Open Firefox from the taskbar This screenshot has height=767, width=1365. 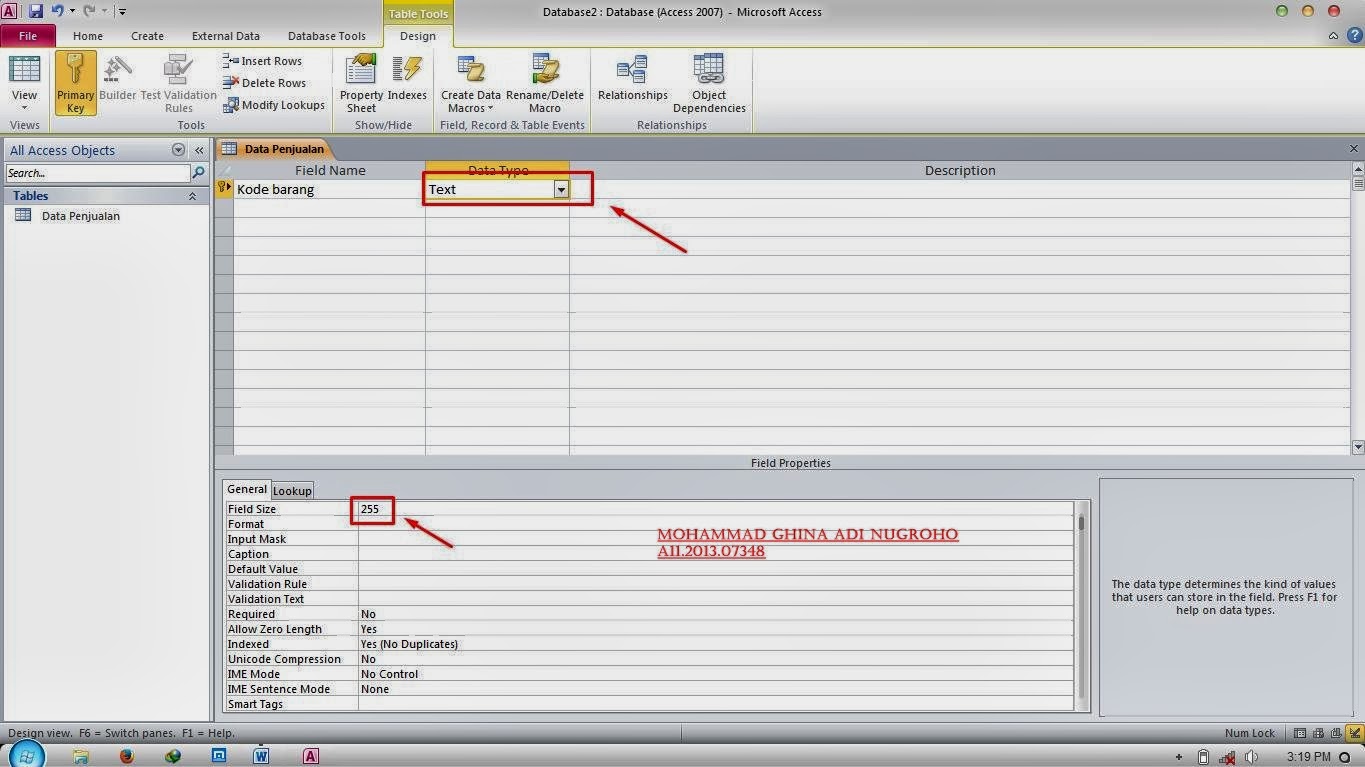pyautogui.click(x=127, y=756)
